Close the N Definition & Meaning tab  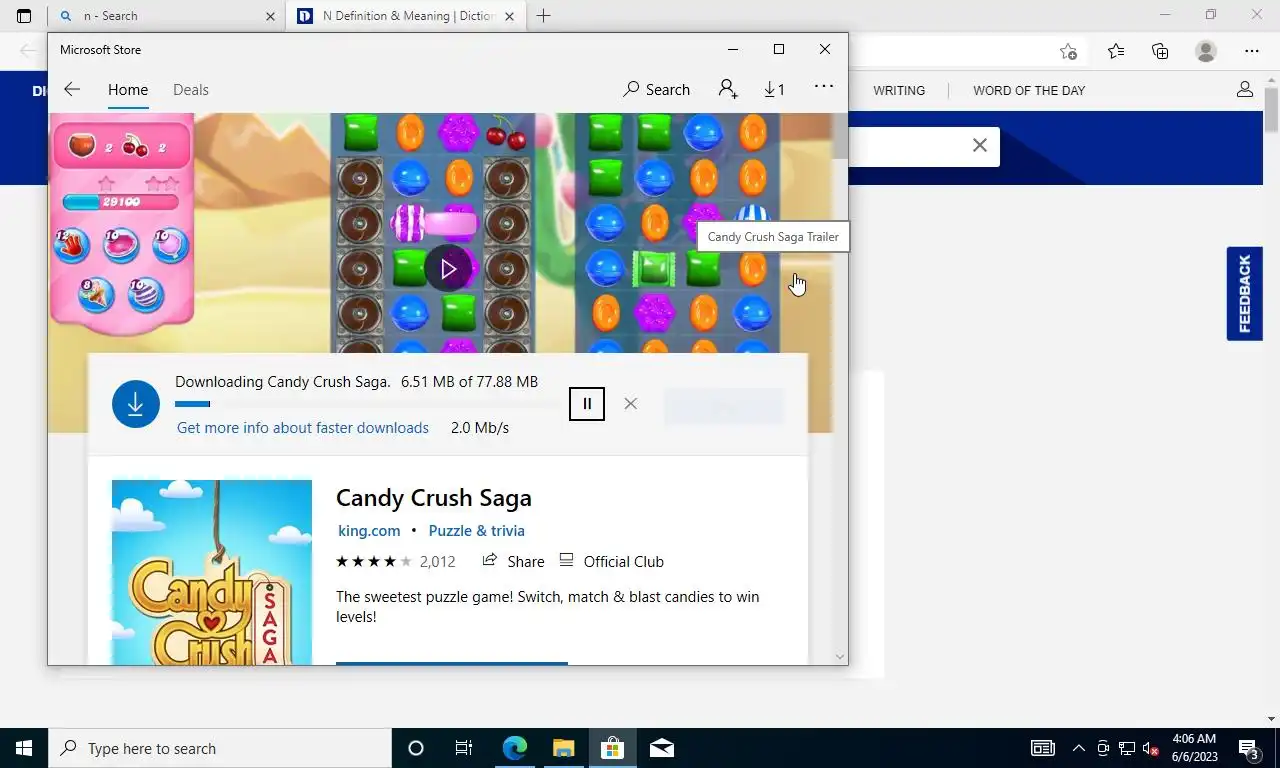pos(510,16)
